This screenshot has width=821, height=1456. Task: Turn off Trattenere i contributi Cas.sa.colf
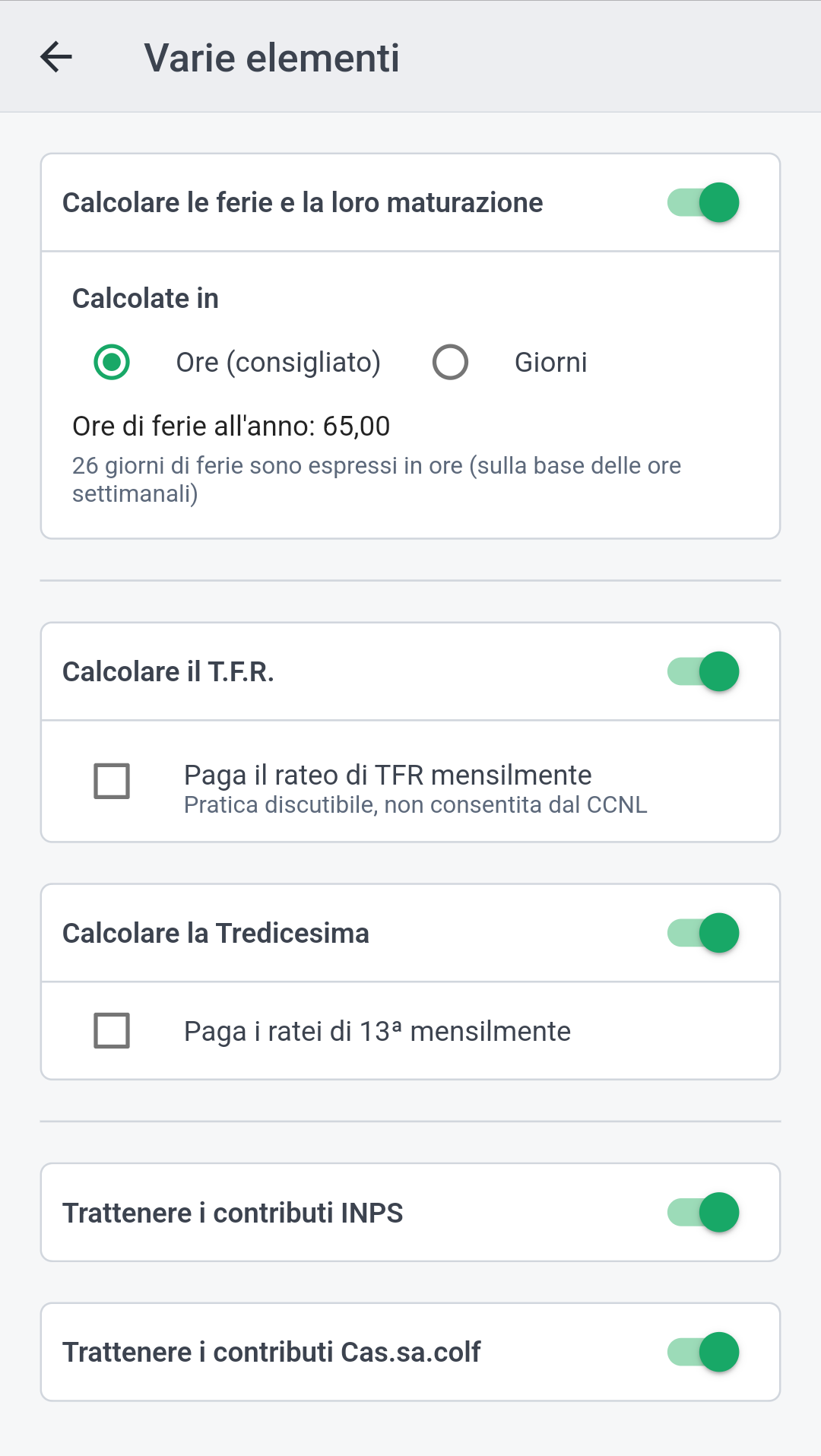[704, 1353]
